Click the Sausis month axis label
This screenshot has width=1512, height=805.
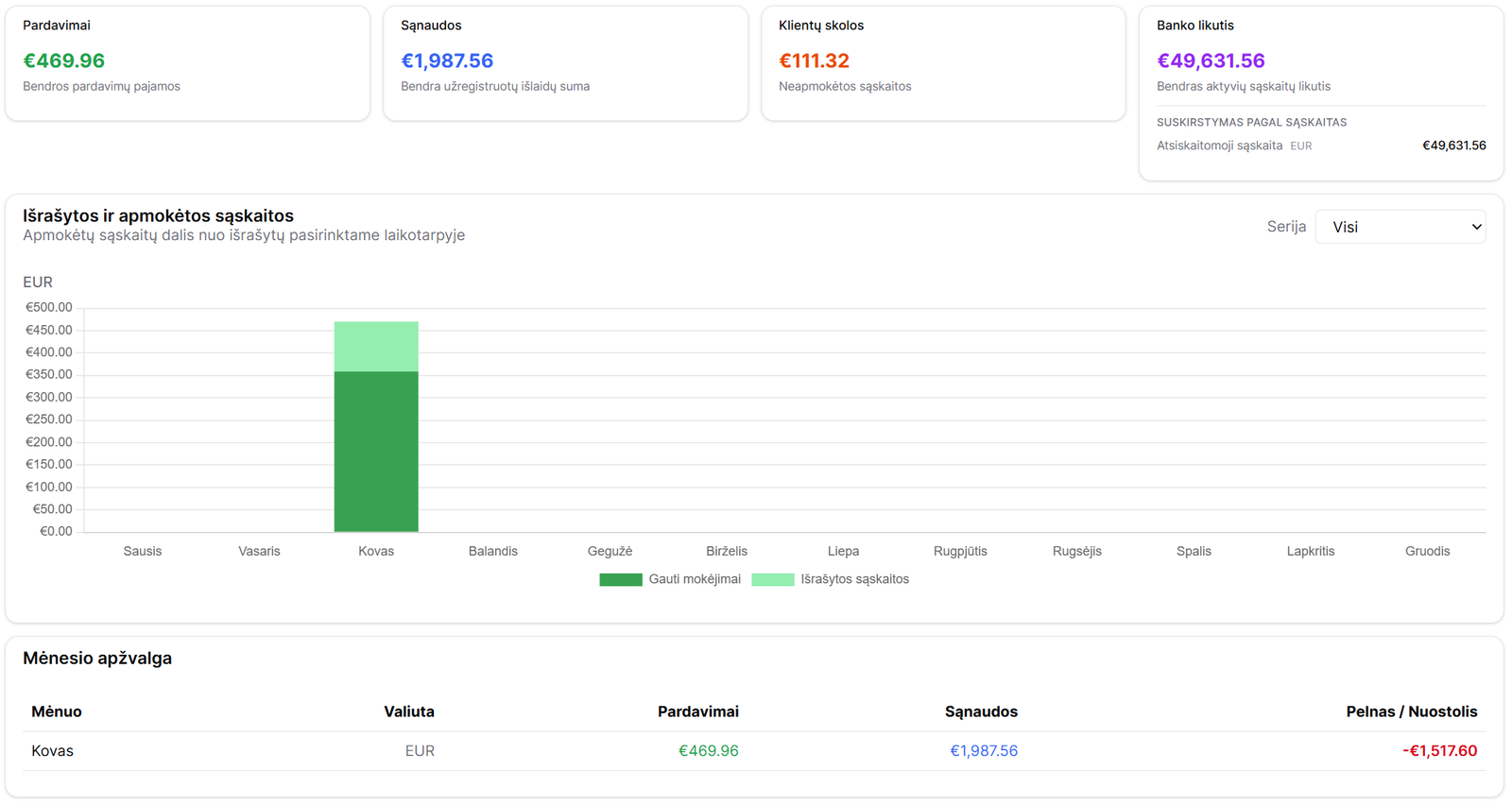point(143,551)
